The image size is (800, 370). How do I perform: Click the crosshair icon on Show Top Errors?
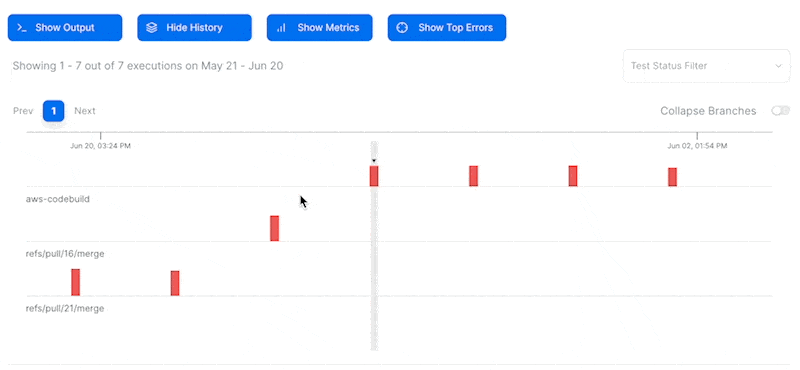[x=402, y=28]
